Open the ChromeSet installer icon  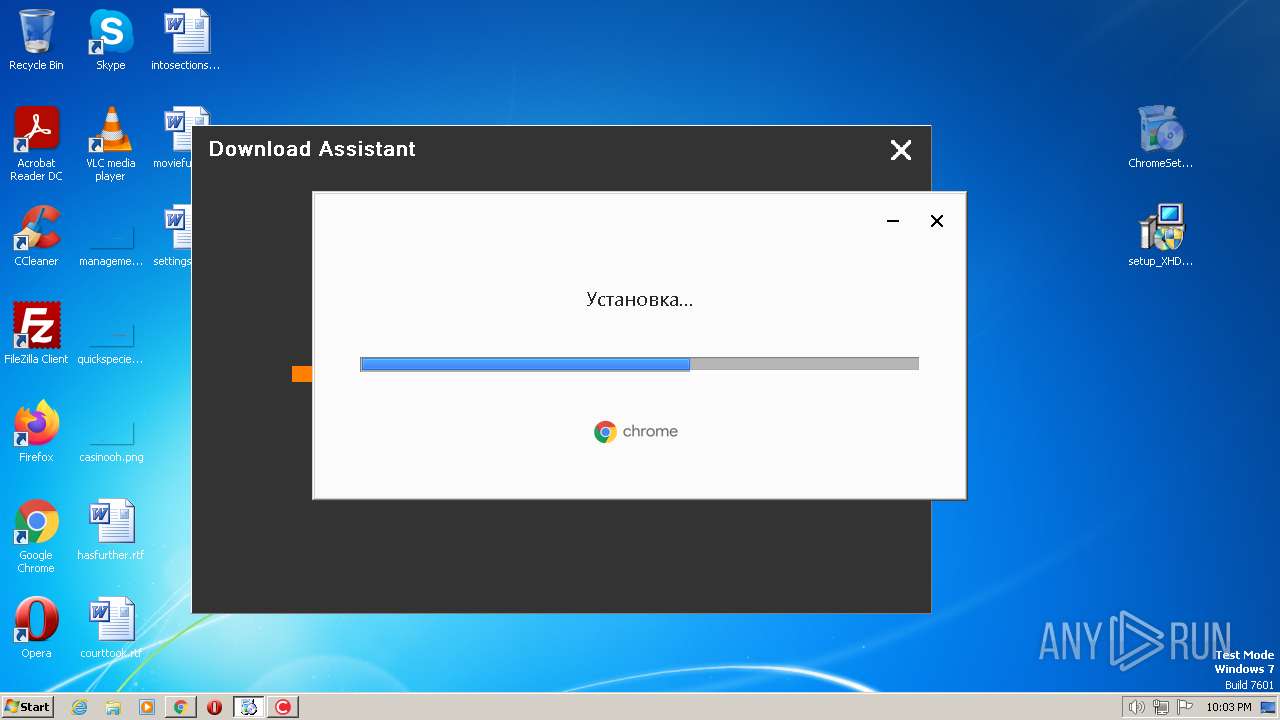point(1160,138)
